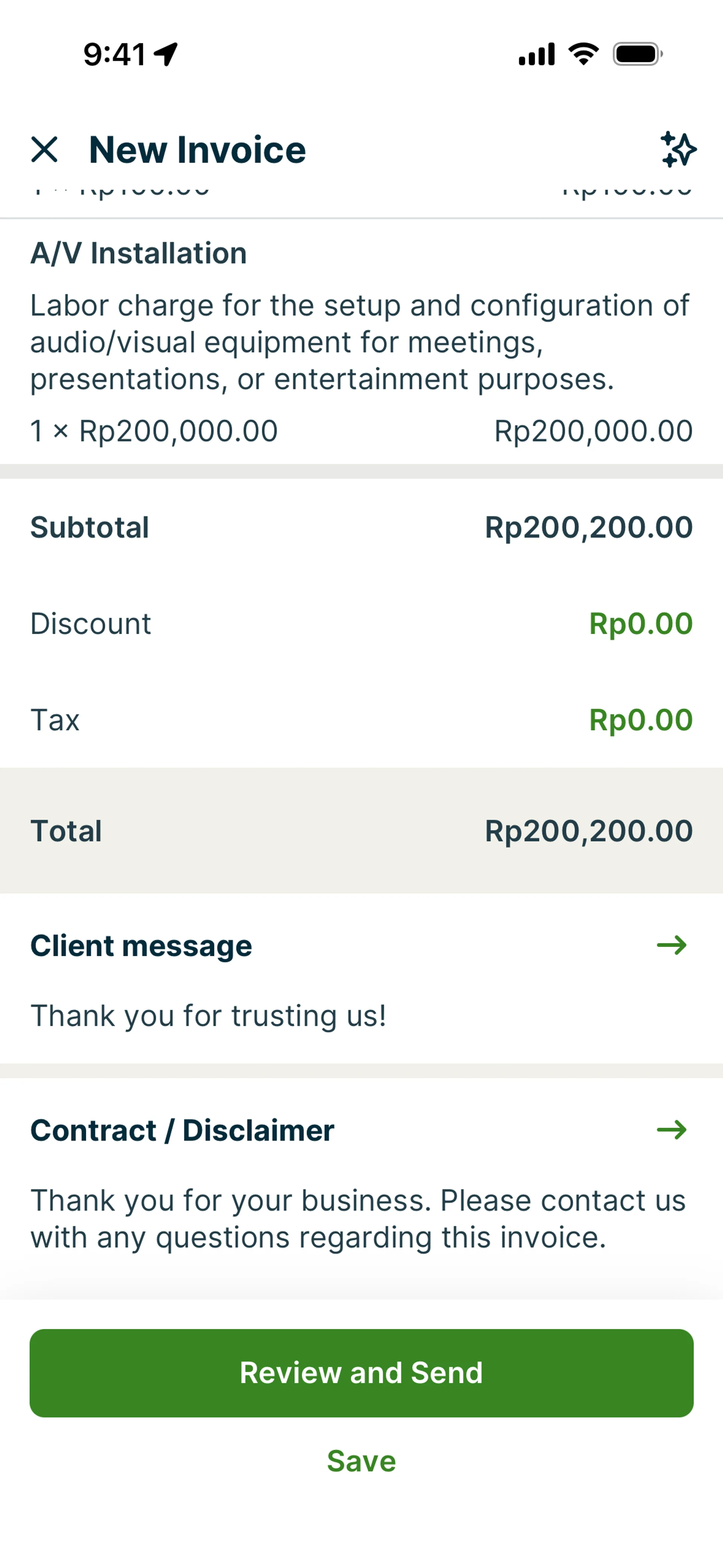Screen dimensions: 723x1568
Task: Edit the Discount amount Rp0.00
Action: 640,624
